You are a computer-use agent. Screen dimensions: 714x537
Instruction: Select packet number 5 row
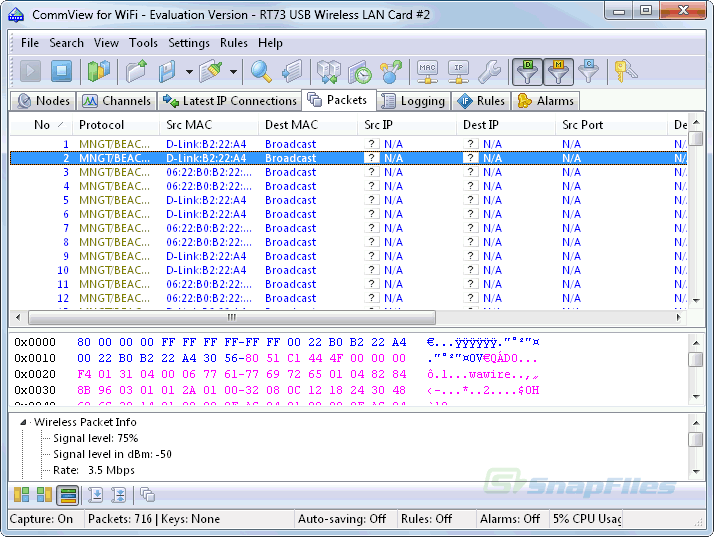click(348, 200)
